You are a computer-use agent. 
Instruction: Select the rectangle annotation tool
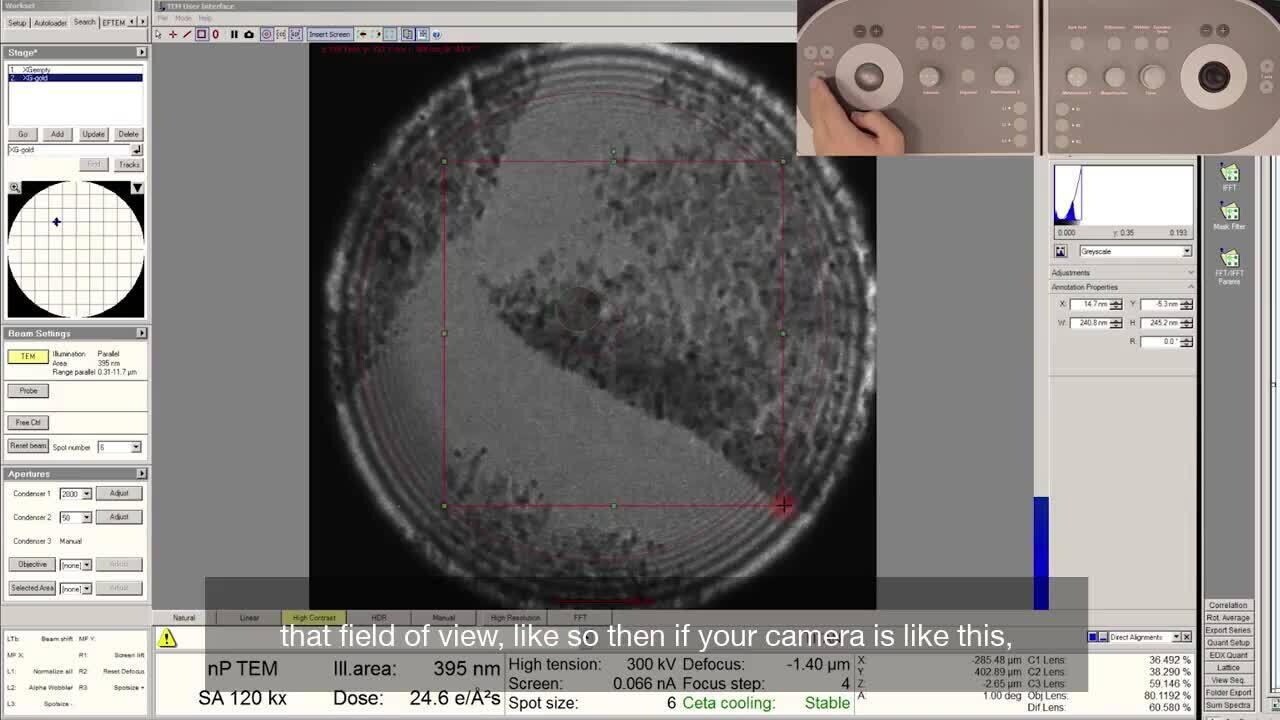coord(201,34)
